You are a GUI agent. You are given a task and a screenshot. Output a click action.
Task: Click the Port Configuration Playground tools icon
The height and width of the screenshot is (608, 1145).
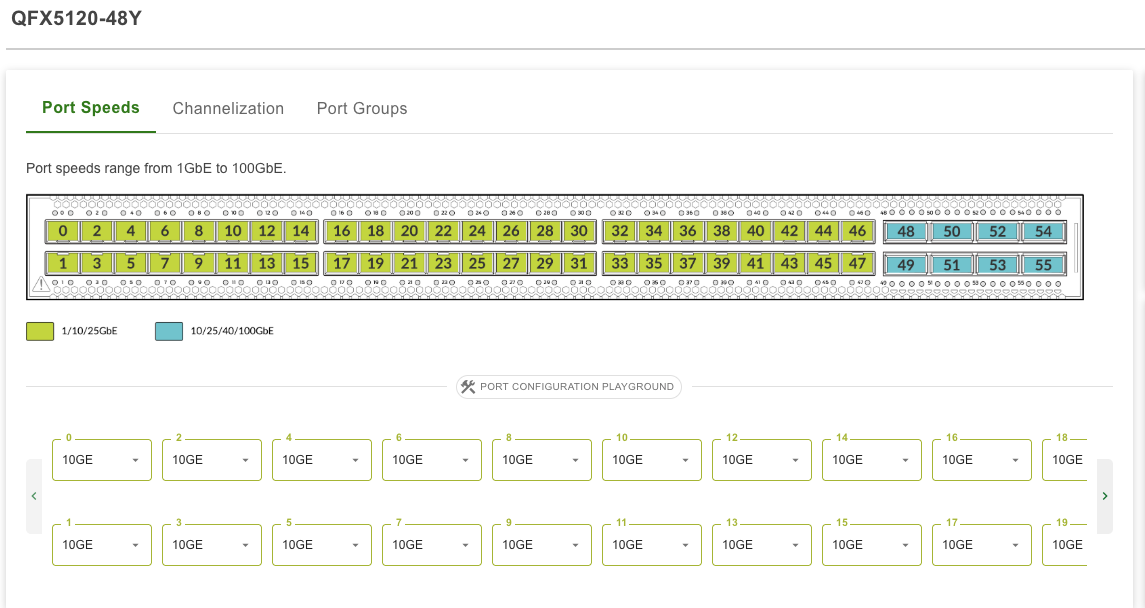coord(468,387)
